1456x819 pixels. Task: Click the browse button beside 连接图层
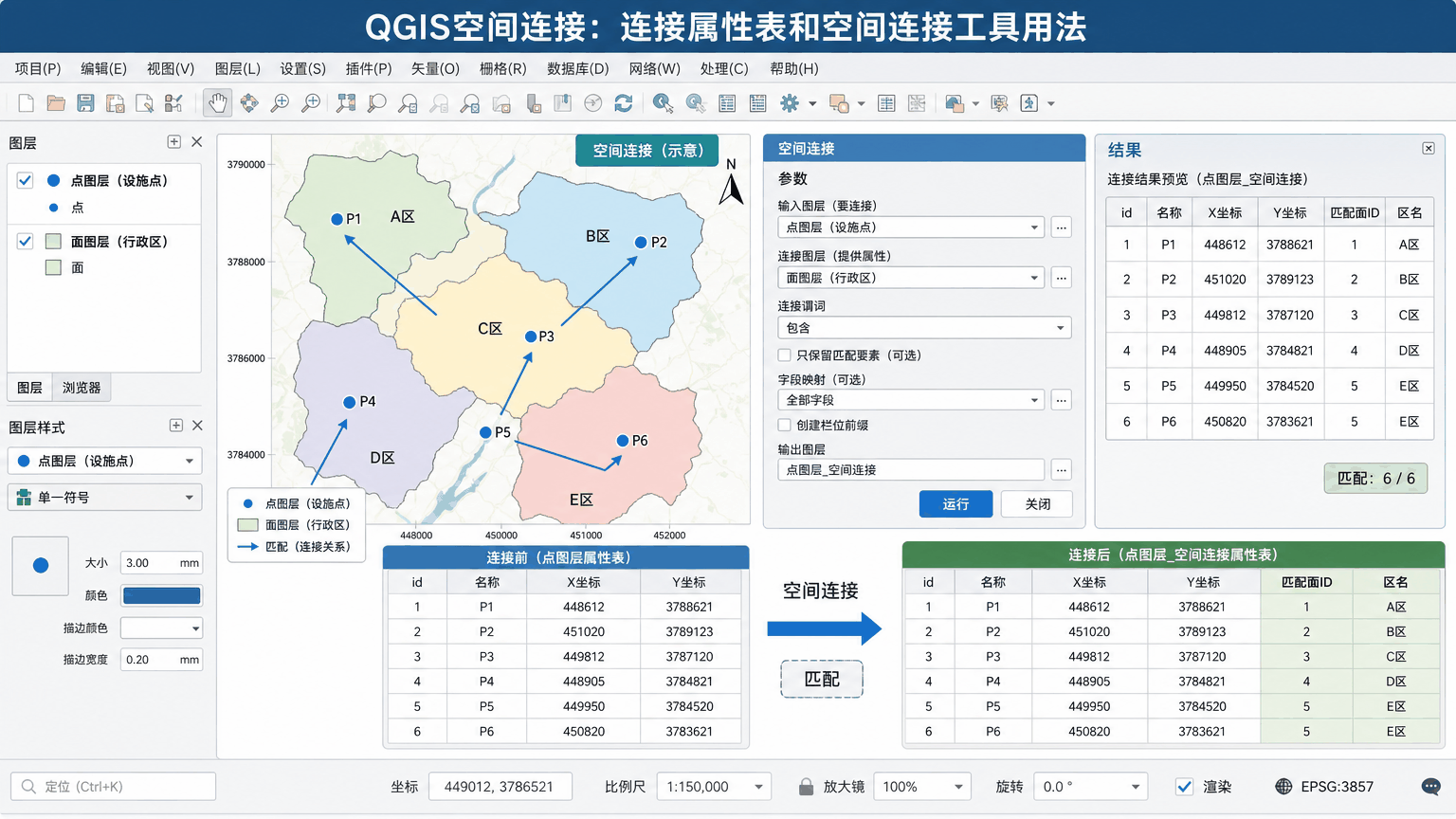pos(1062,278)
